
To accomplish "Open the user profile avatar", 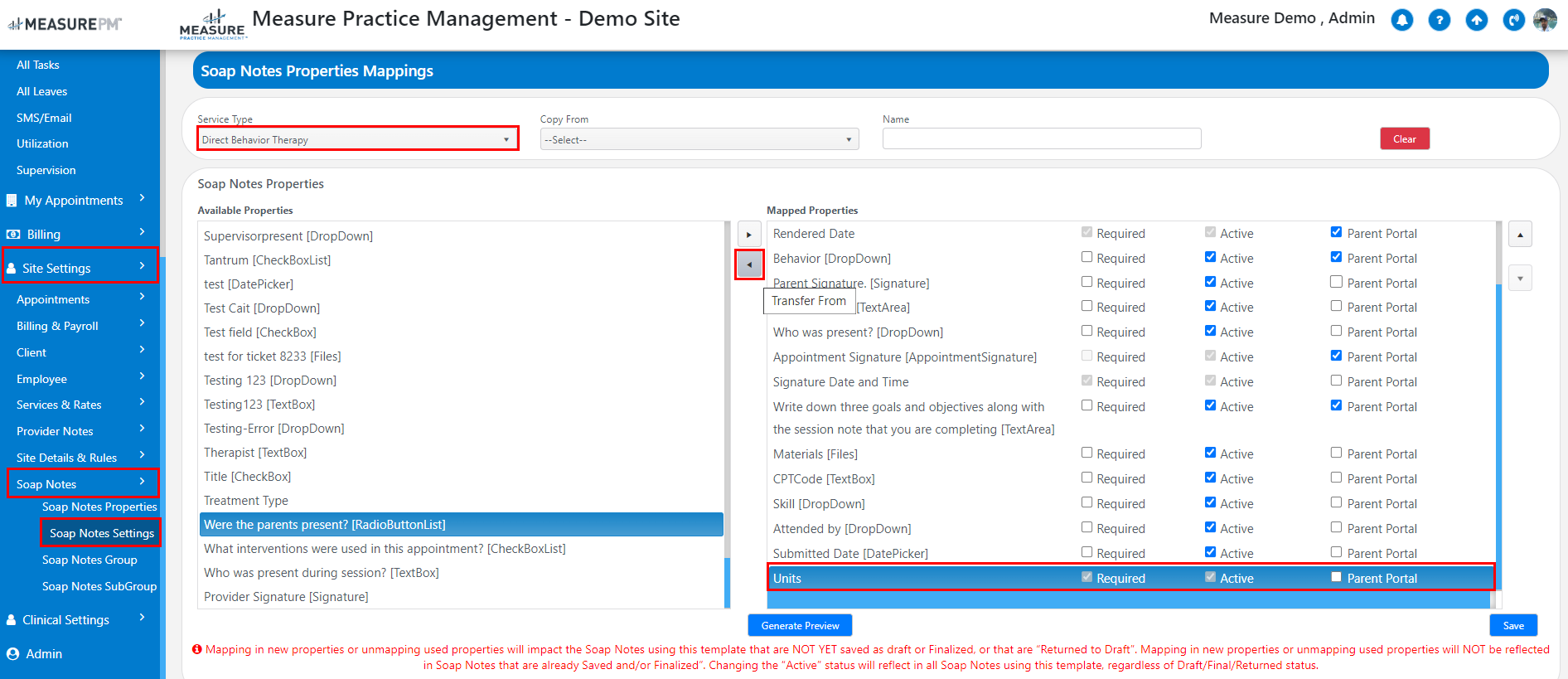I will 1545,20.
